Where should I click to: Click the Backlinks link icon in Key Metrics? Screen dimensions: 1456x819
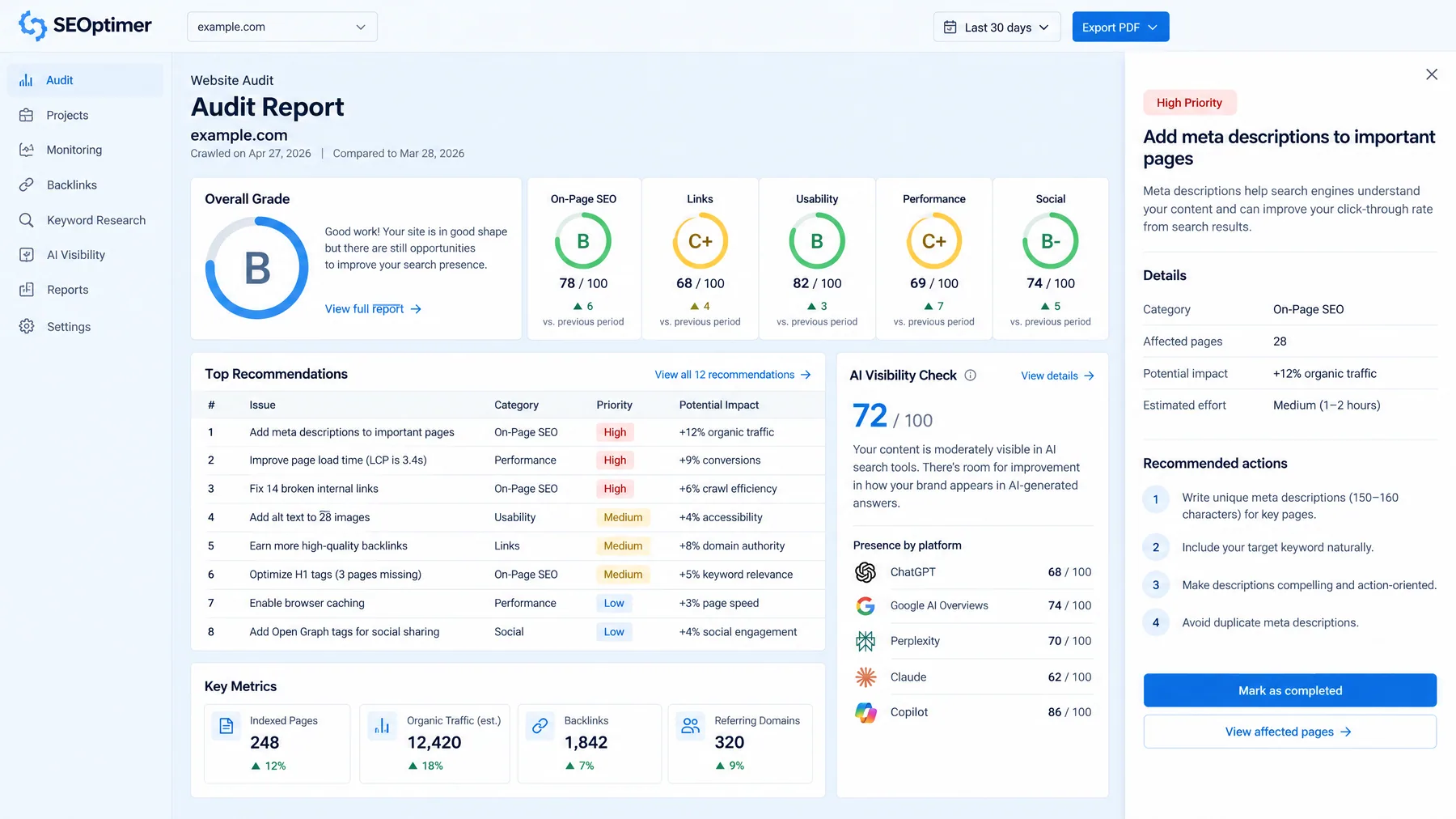click(540, 726)
